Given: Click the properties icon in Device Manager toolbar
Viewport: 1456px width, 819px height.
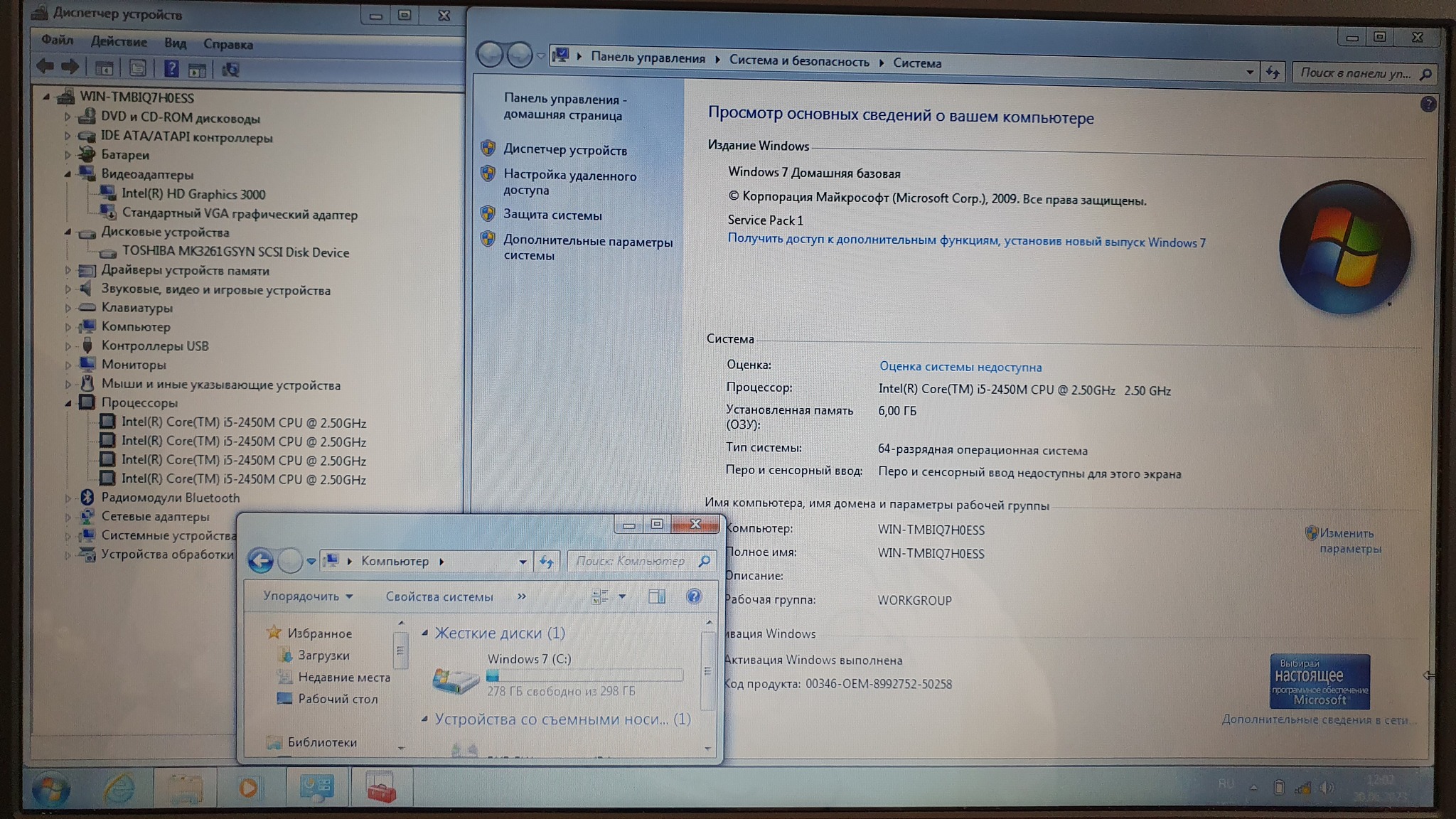Looking at the screenshot, I should (138, 69).
